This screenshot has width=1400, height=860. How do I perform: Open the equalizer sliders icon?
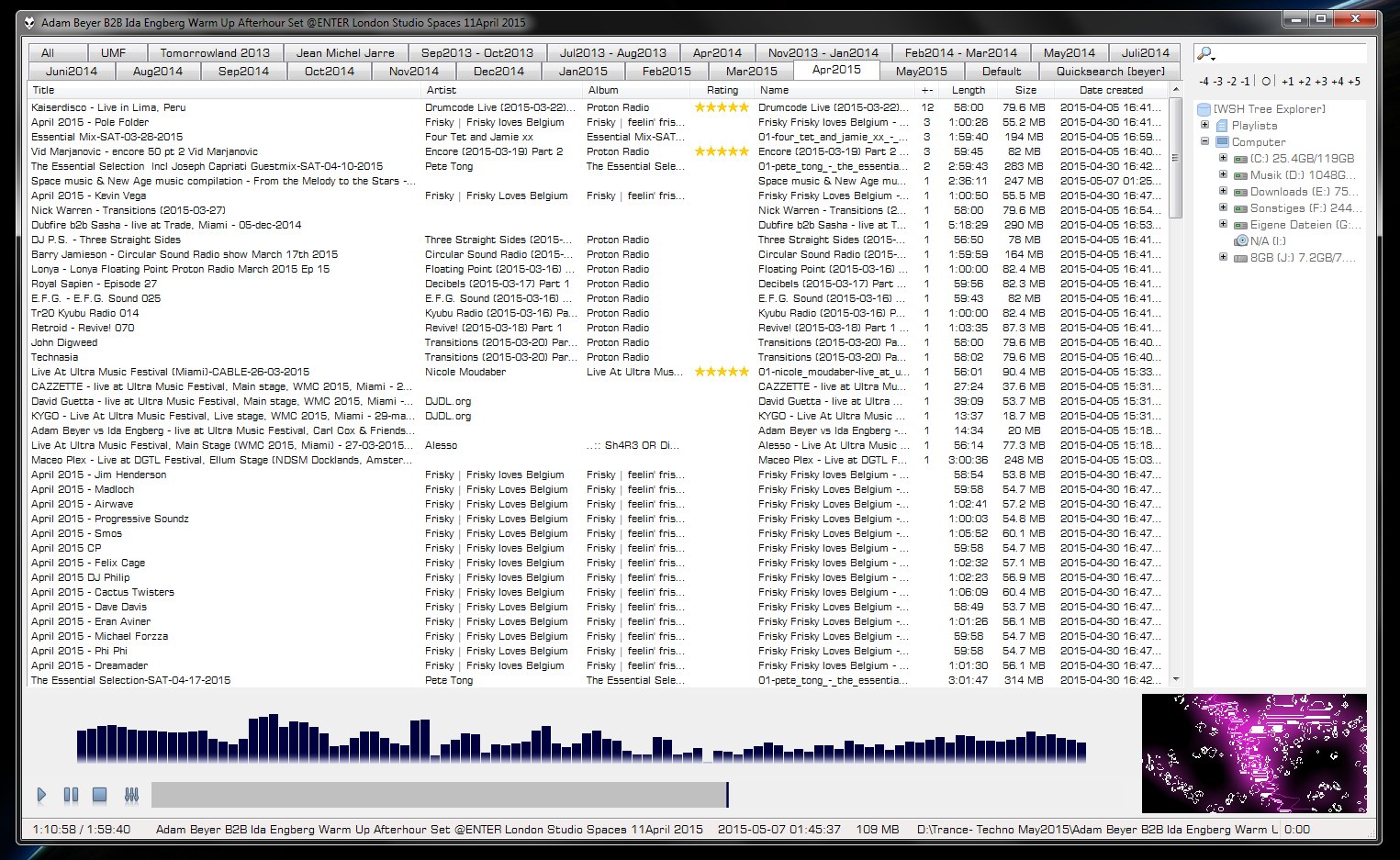(131, 795)
